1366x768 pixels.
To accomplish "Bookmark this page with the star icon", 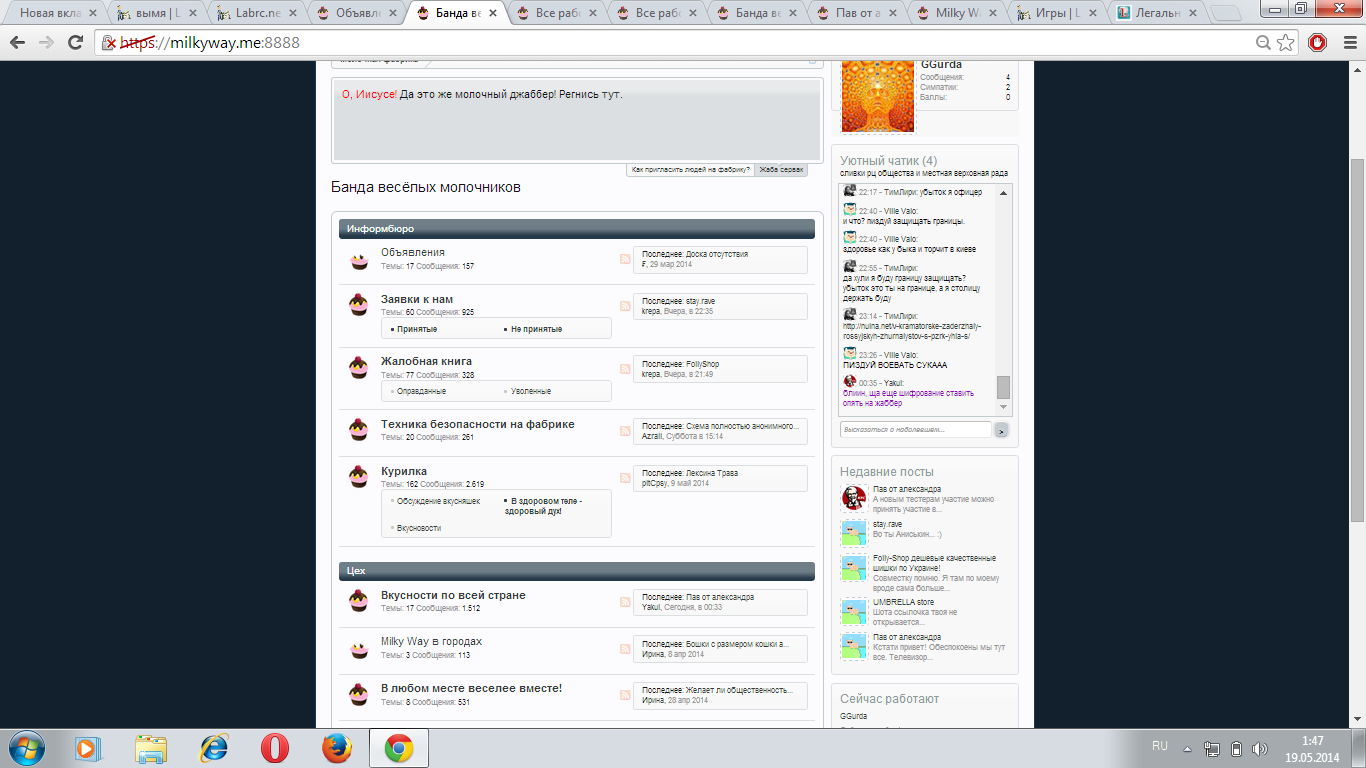I will click(x=1286, y=43).
